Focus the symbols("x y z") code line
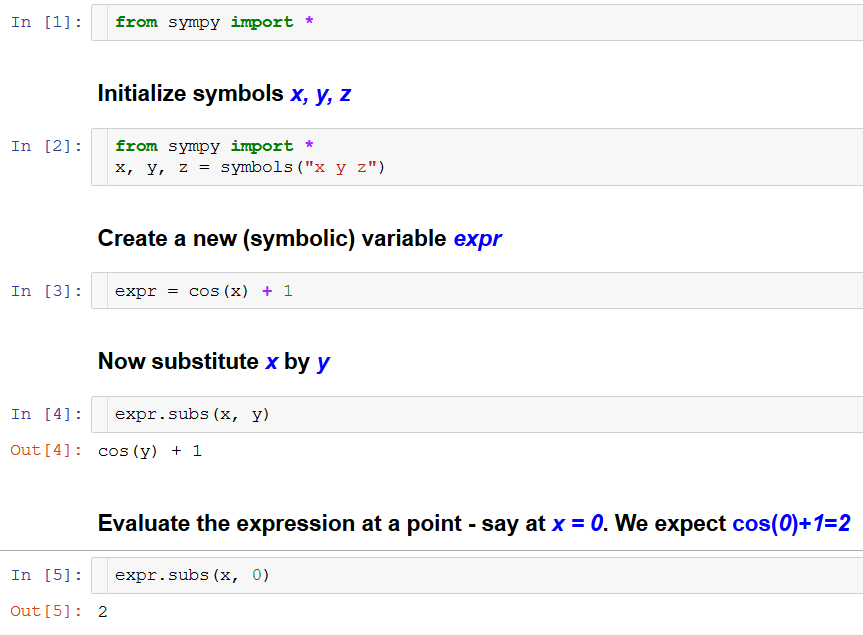Image resolution: width=863 pixels, height=635 pixels. pyautogui.click(x=250, y=167)
